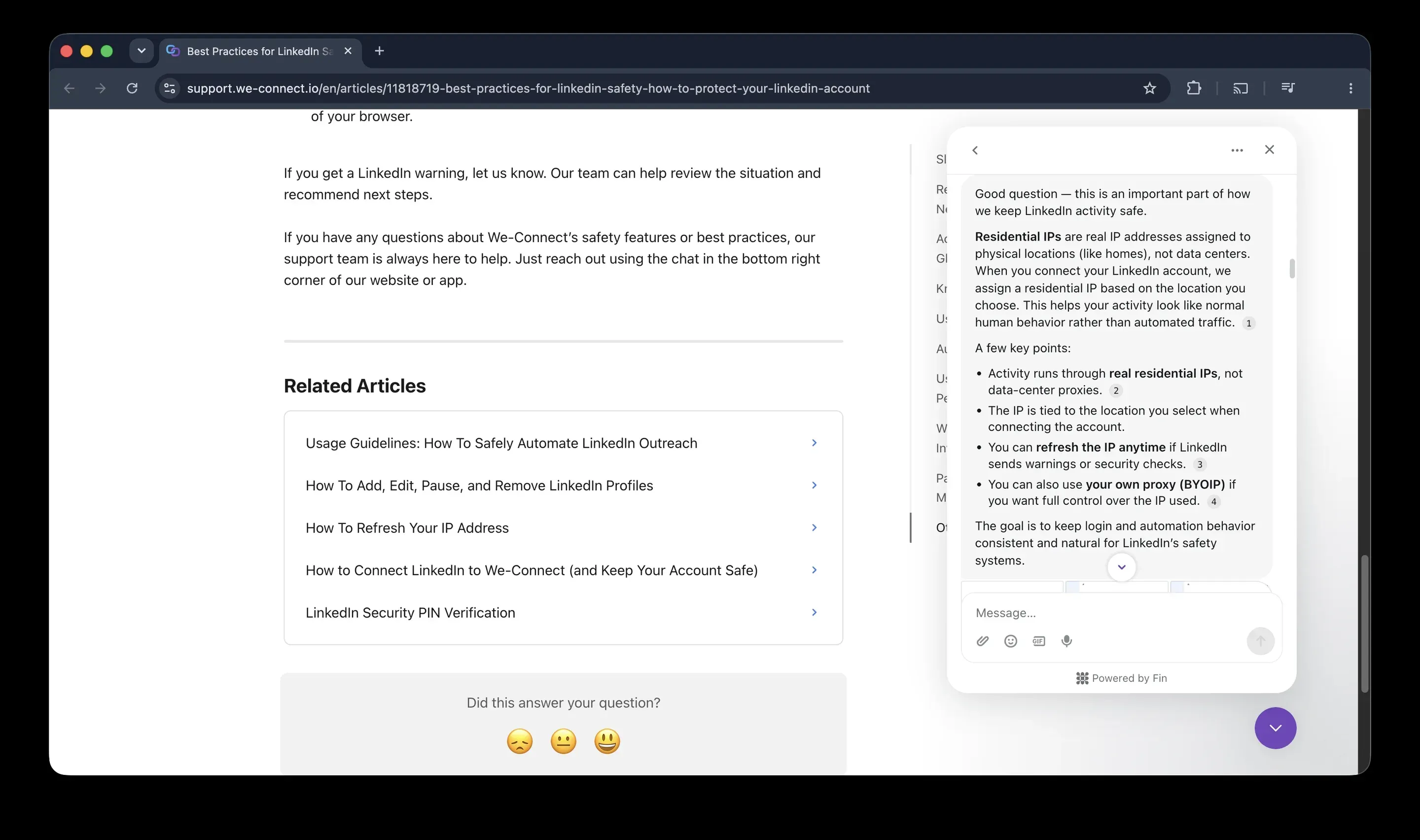Rate article with neutral face emoji
This screenshot has width=1420, height=840.
(563, 741)
